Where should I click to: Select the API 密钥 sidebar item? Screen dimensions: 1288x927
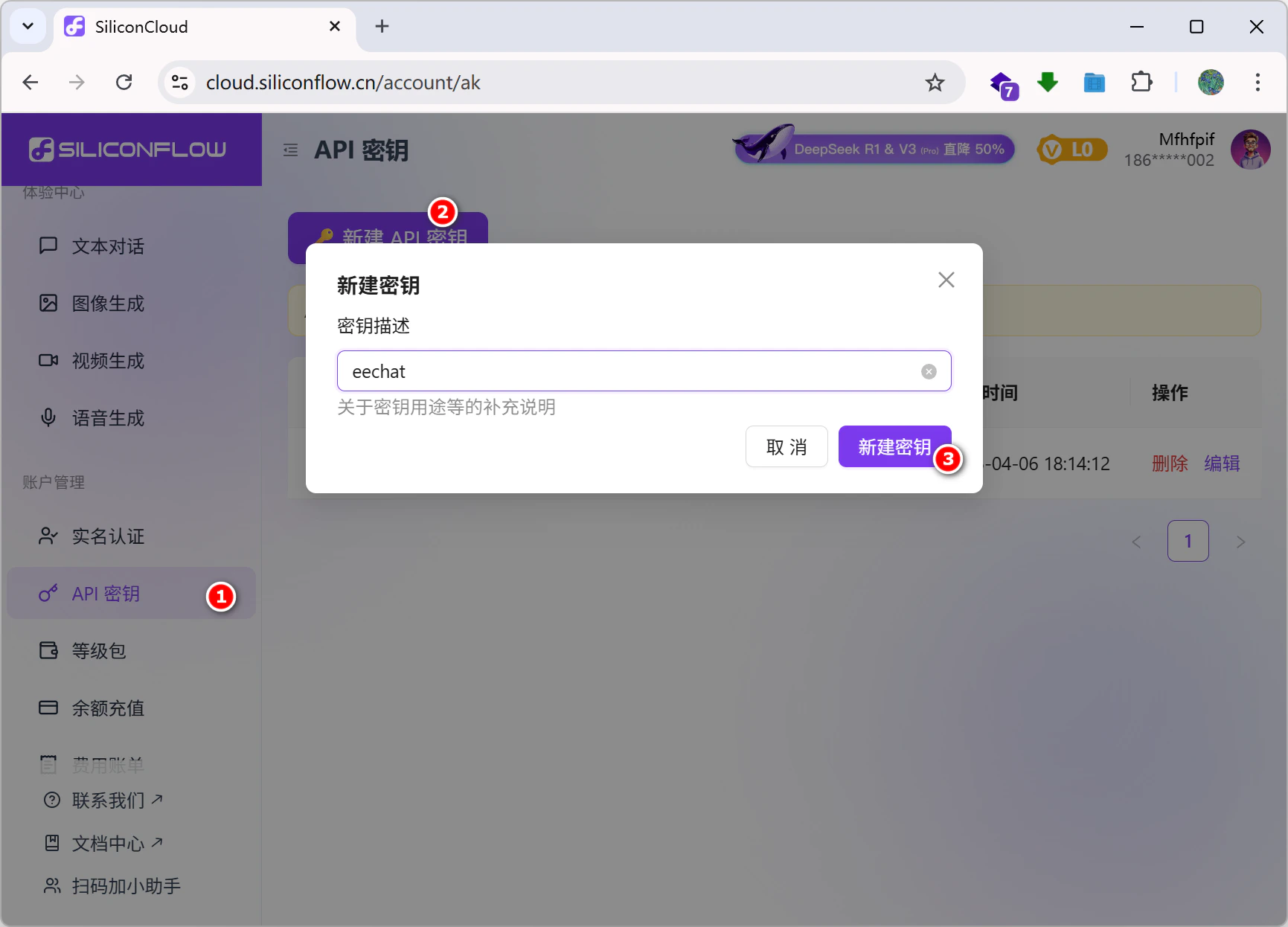point(131,594)
